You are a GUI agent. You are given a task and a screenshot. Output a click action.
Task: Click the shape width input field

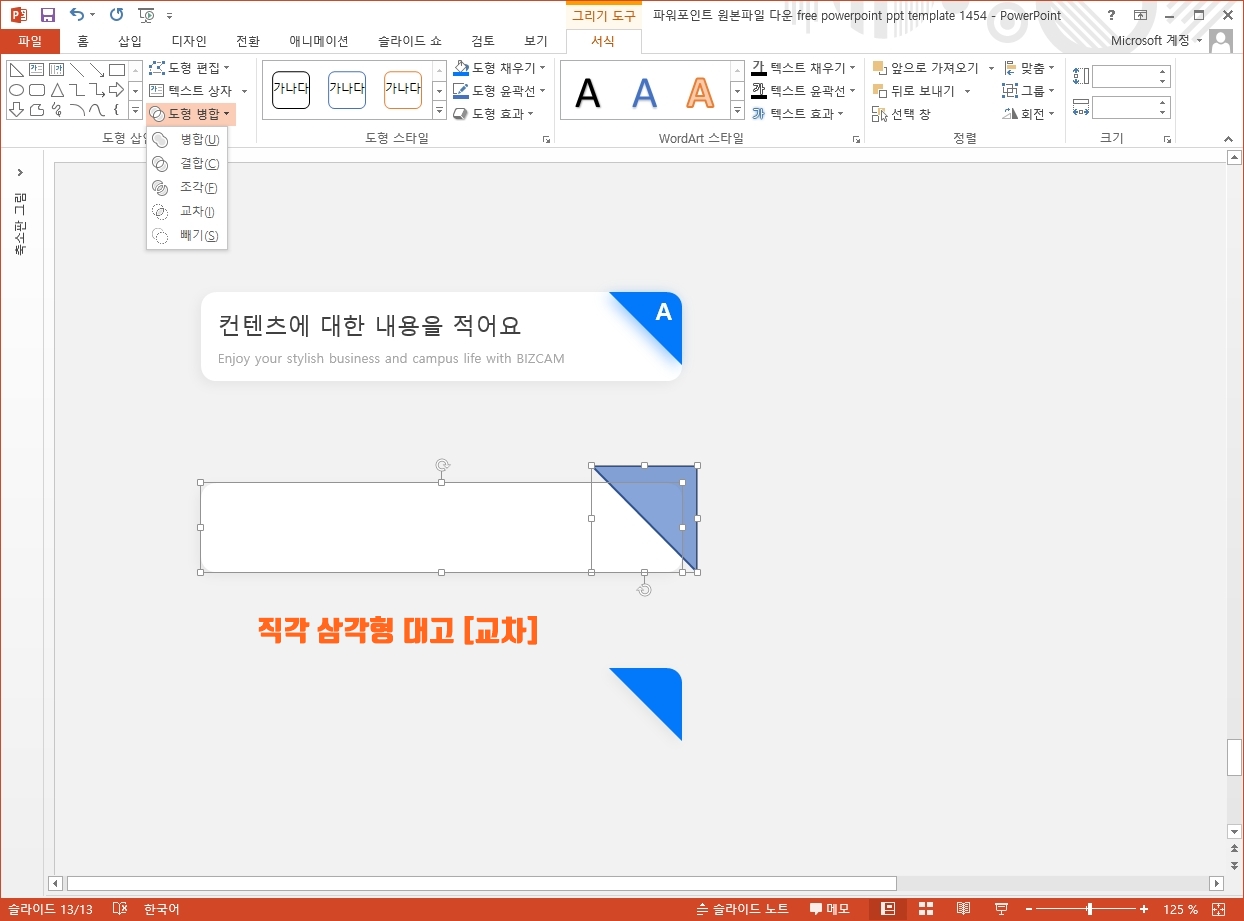[x=1125, y=108]
